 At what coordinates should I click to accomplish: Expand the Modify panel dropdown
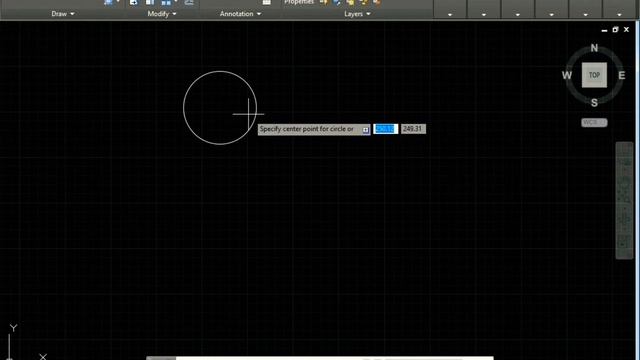pyautogui.click(x=162, y=14)
